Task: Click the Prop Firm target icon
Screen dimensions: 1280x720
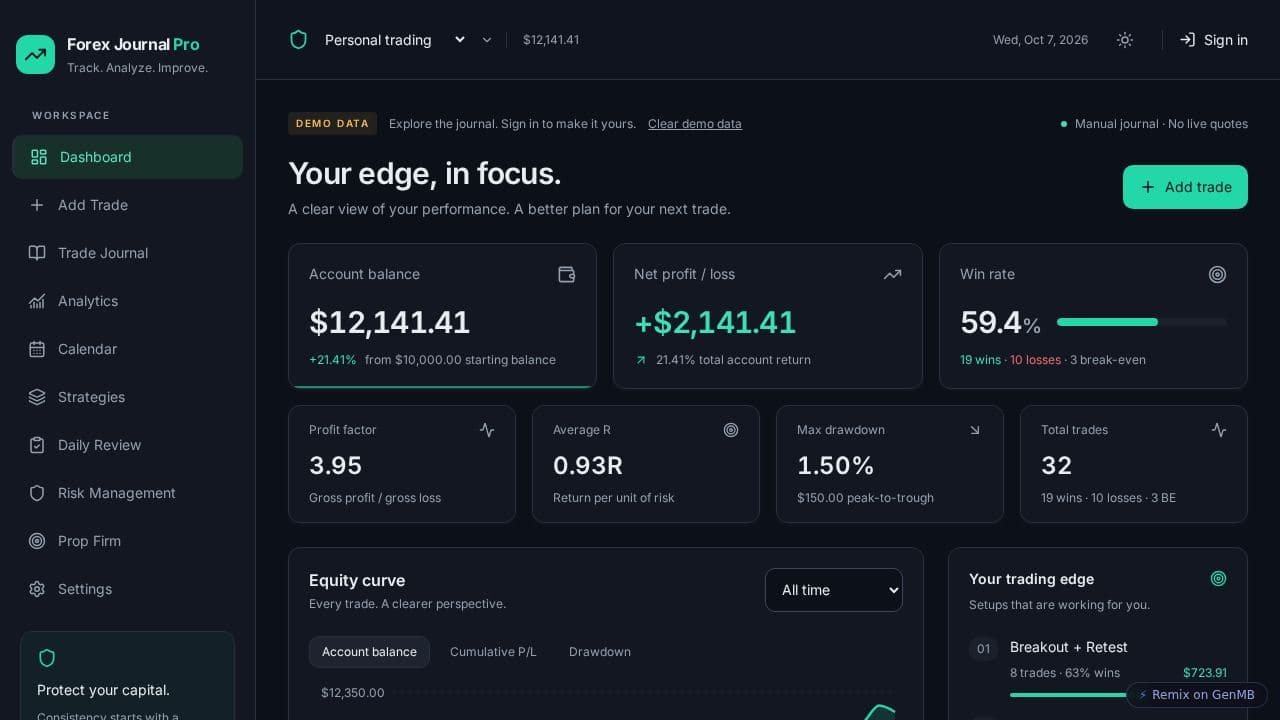Action: (x=37, y=541)
